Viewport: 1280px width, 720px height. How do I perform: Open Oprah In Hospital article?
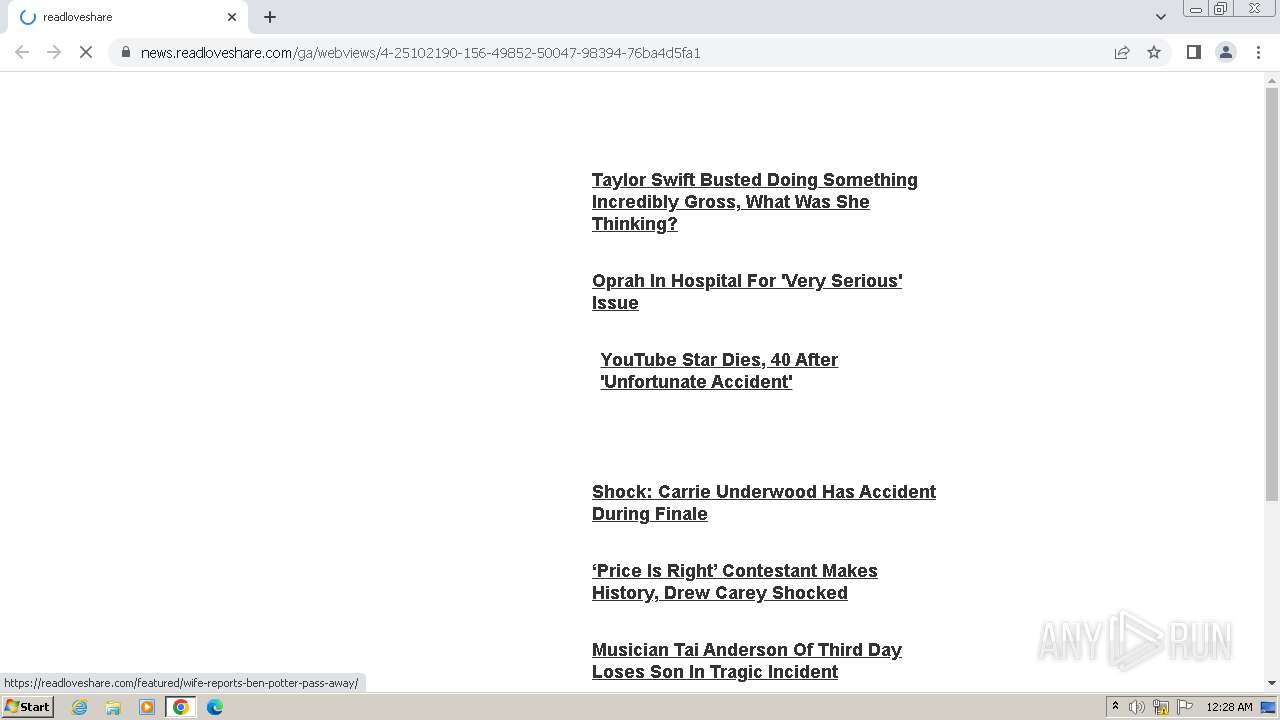(747, 292)
